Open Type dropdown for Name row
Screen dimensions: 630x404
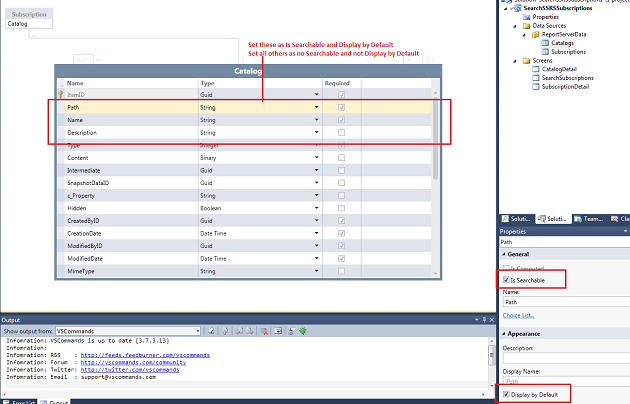(317, 120)
